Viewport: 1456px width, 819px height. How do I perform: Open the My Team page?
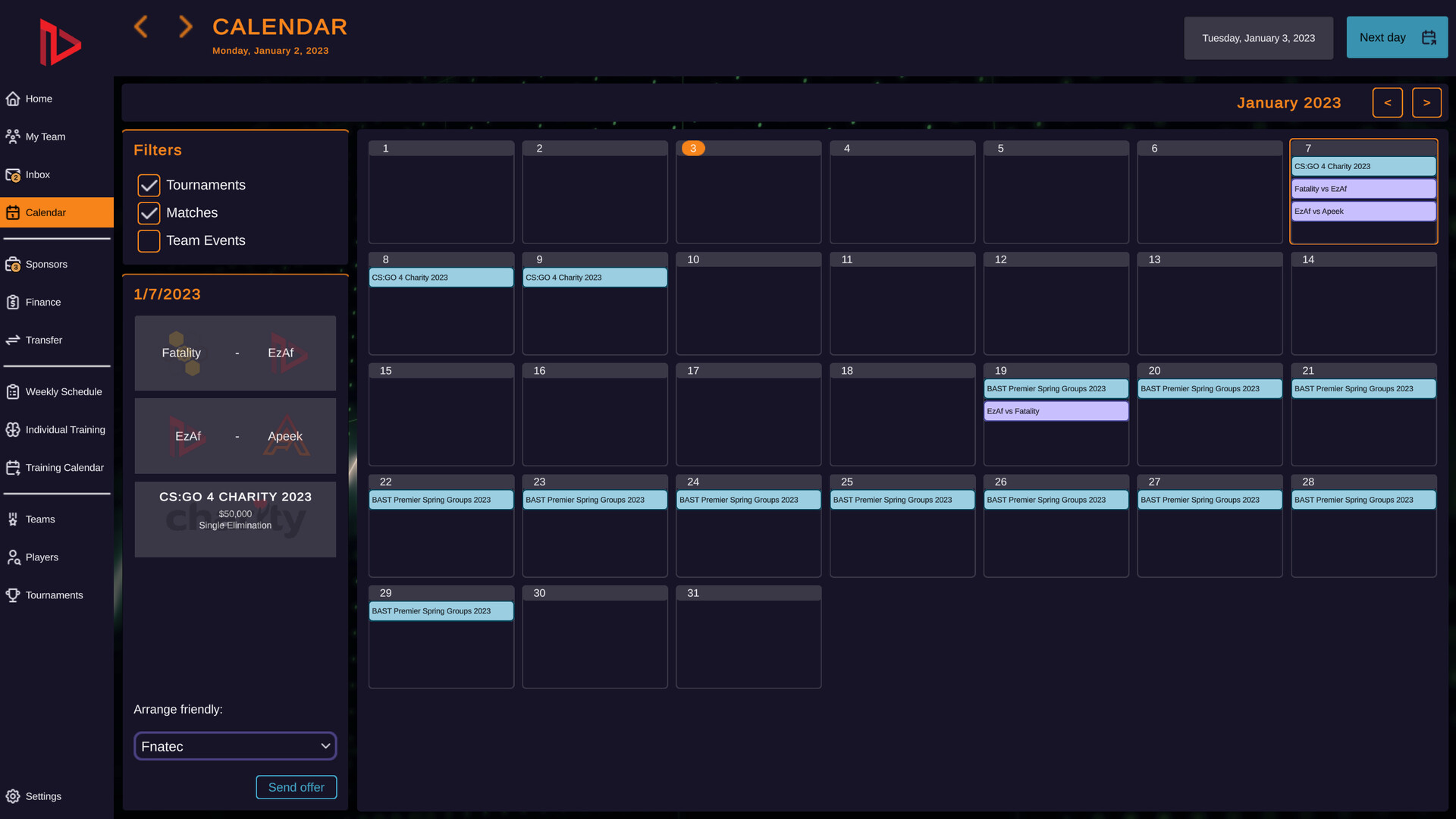(45, 136)
